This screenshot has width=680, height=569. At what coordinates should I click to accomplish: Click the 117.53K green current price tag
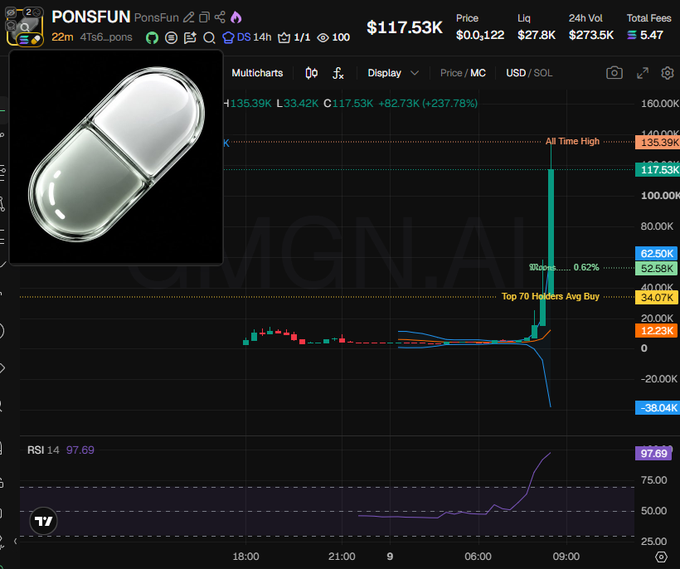pos(658,170)
